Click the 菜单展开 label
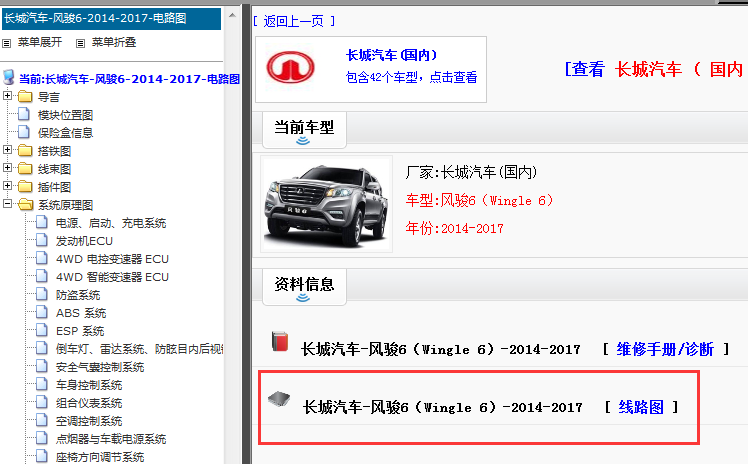The height and width of the screenshot is (464, 748). click(40, 42)
